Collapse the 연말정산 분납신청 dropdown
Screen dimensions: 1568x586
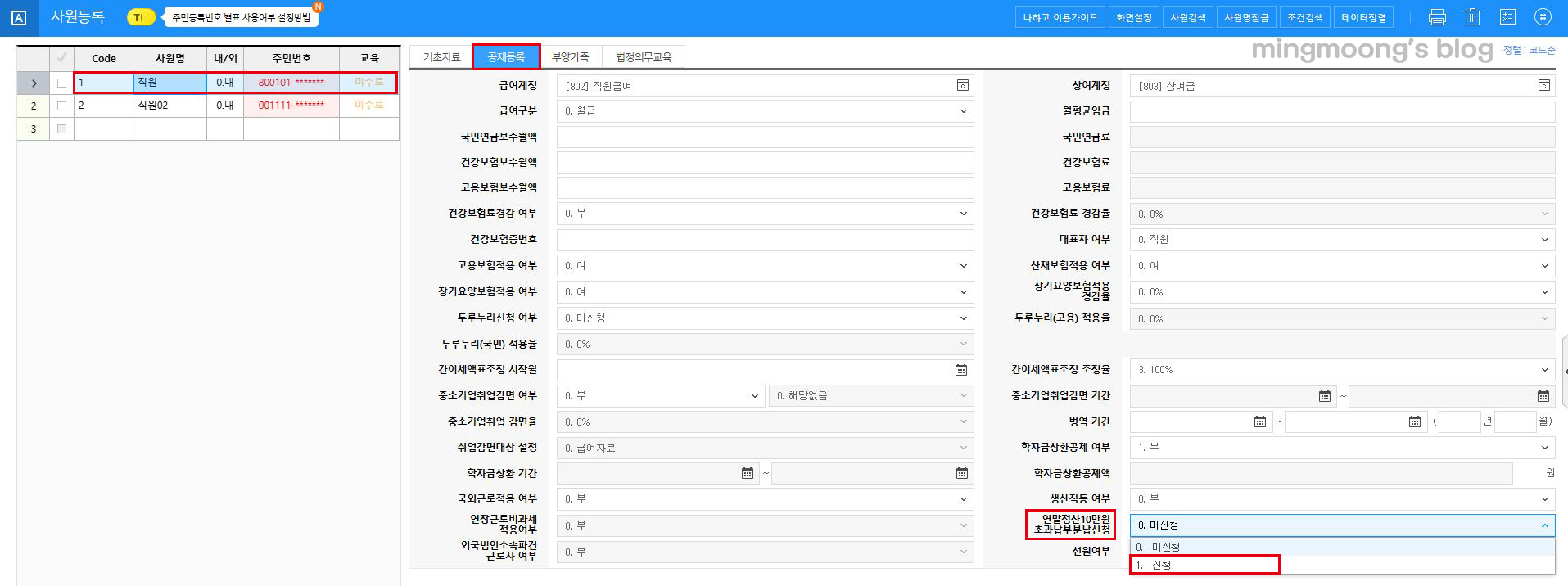pyautogui.click(x=1544, y=525)
